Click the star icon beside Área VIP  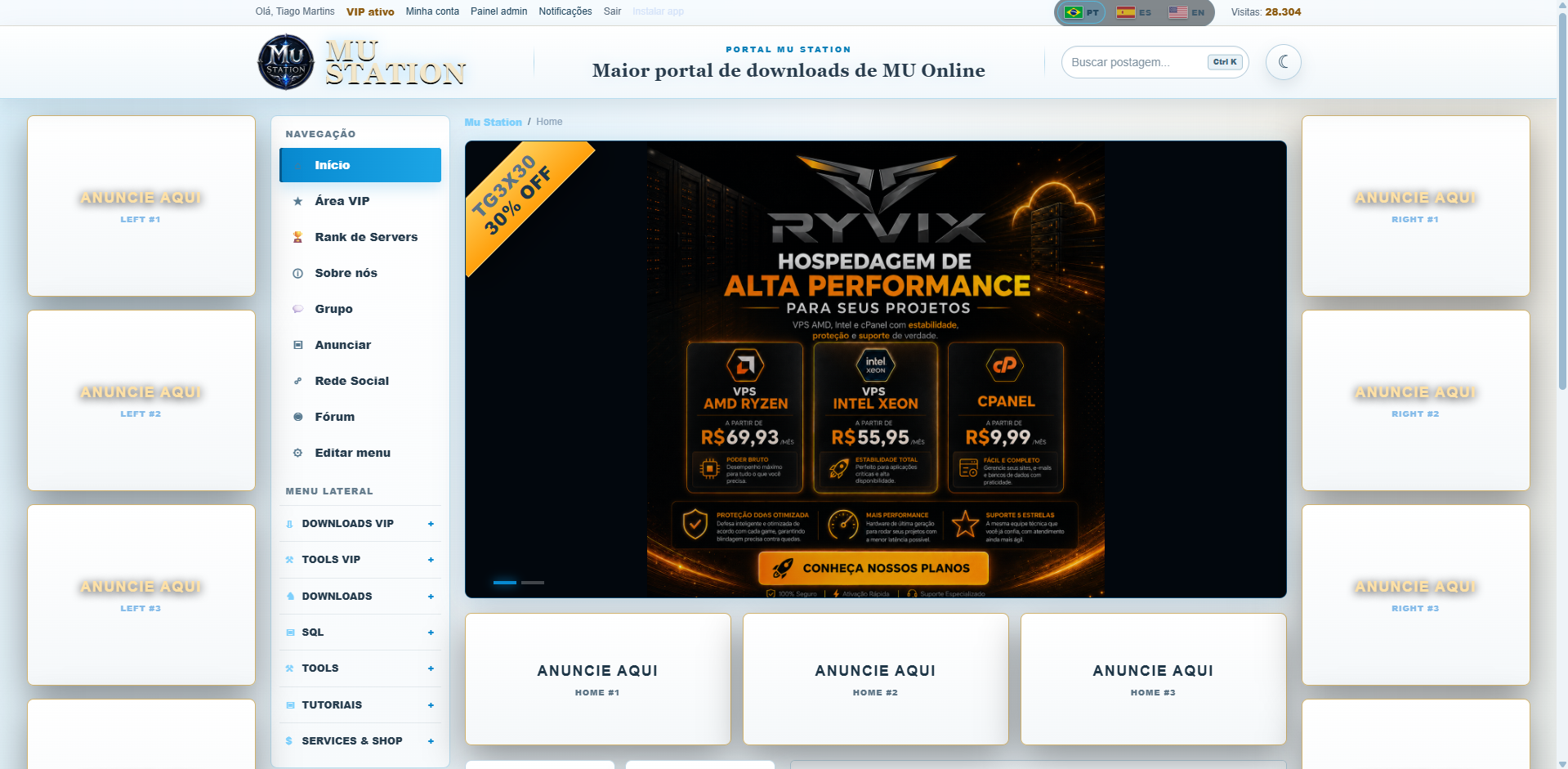tap(298, 201)
